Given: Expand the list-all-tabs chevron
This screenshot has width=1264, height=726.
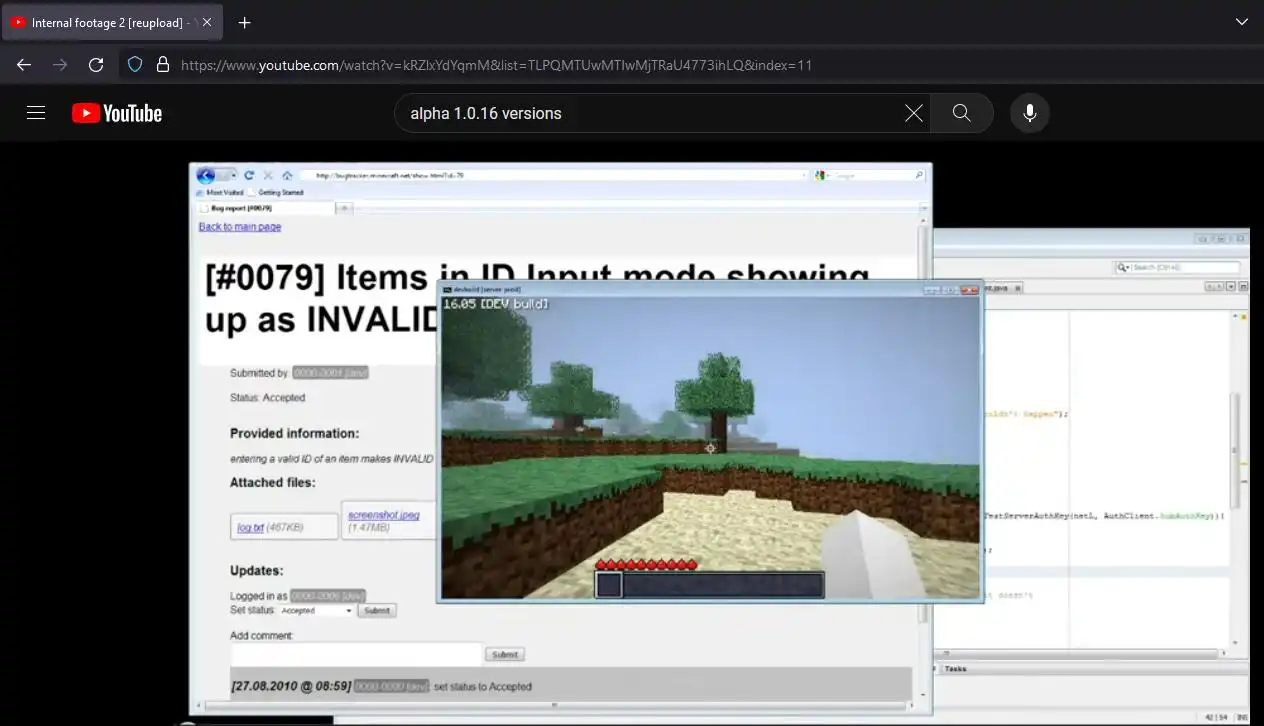Looking at the screenshot, I should [1242, 22].
